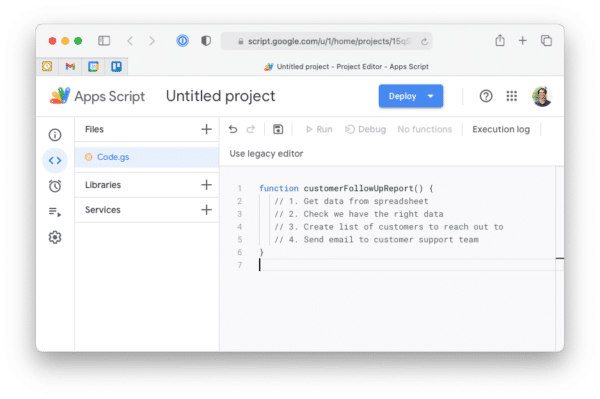Reload the page with refresh icon
Viewport: 600px width, 399px height.
tap(424, 41)
